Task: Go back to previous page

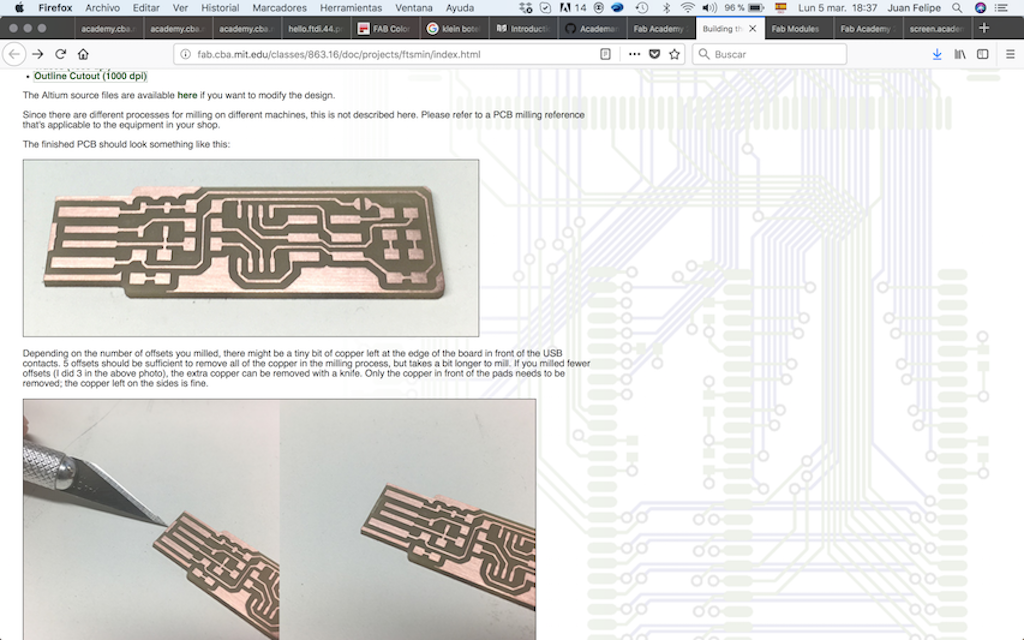Action: pos(14,54)
